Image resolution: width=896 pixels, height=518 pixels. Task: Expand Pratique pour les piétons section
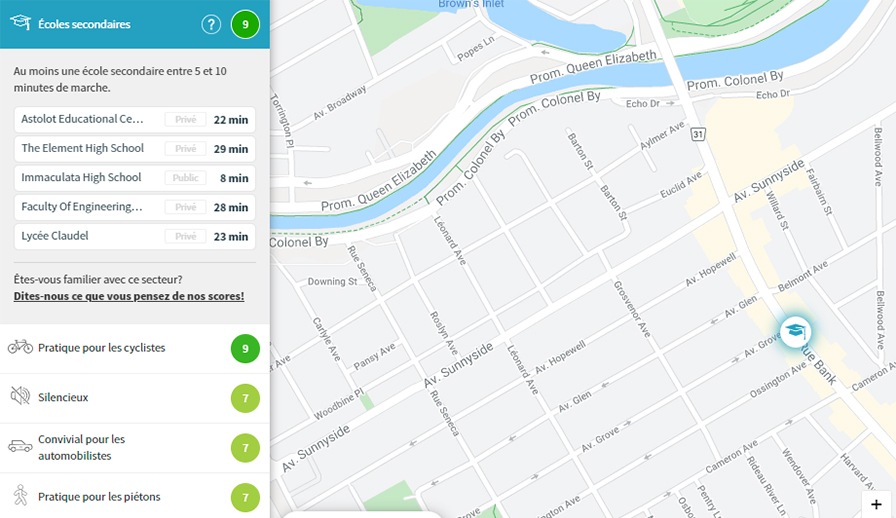135,496
